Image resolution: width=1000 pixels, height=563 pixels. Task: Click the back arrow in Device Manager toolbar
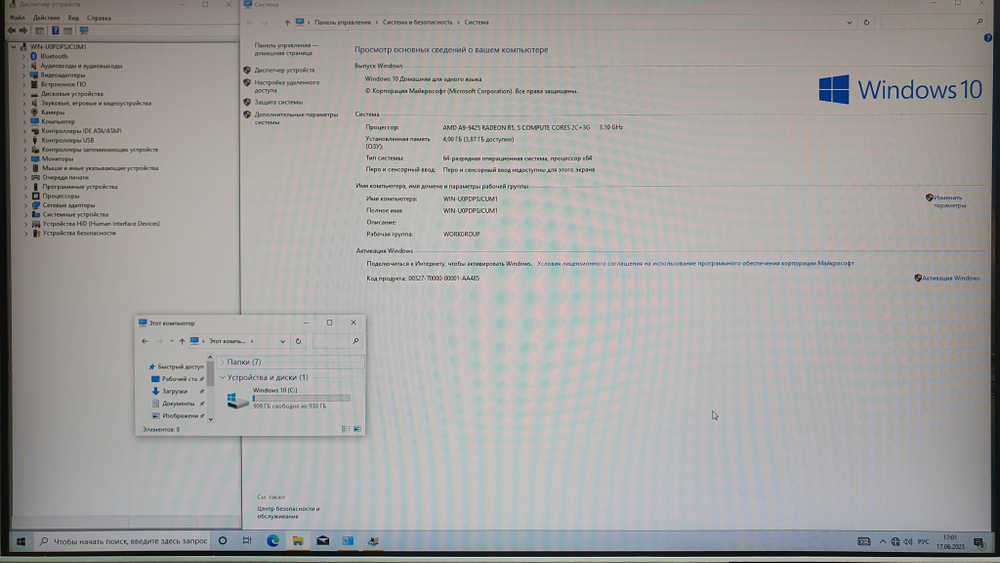[11, 31]
